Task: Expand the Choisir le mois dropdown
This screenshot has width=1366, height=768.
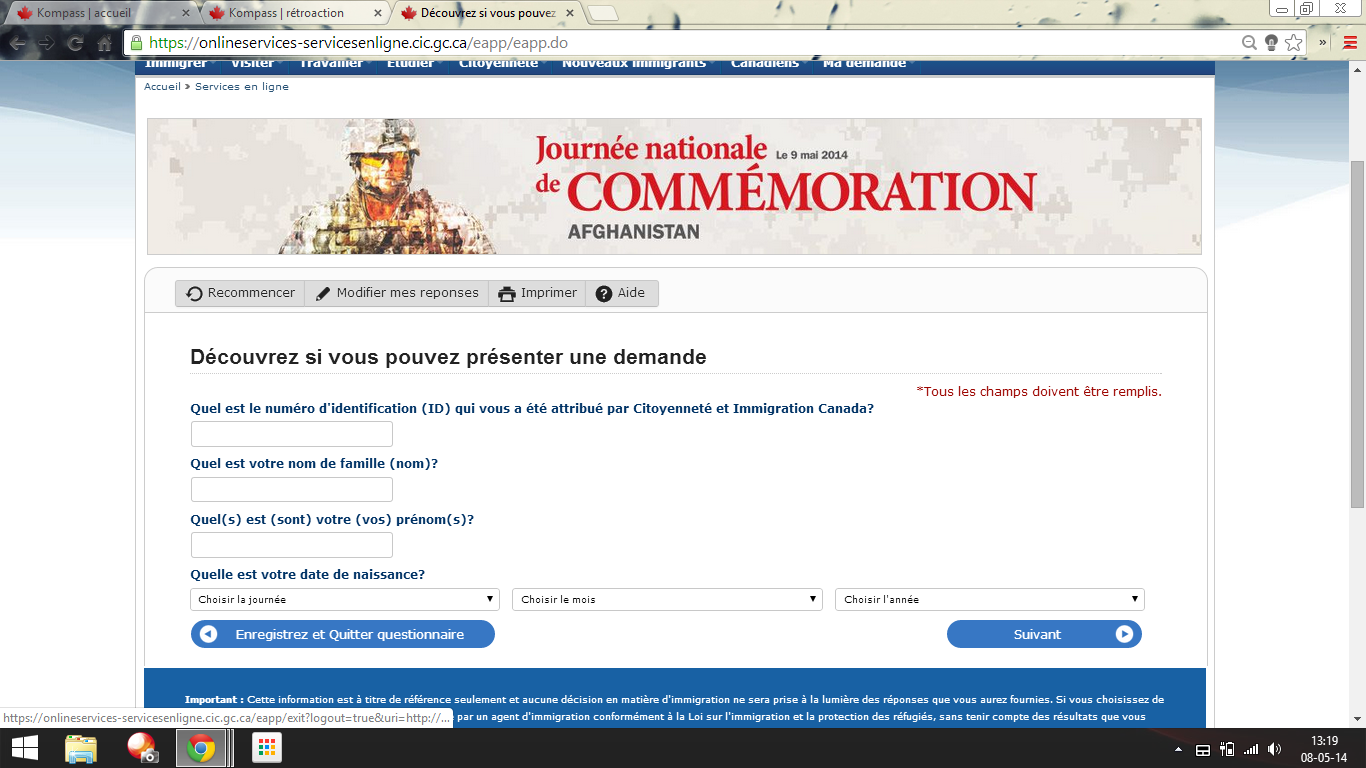Action: pyautogui.click(x=667, y=599)
